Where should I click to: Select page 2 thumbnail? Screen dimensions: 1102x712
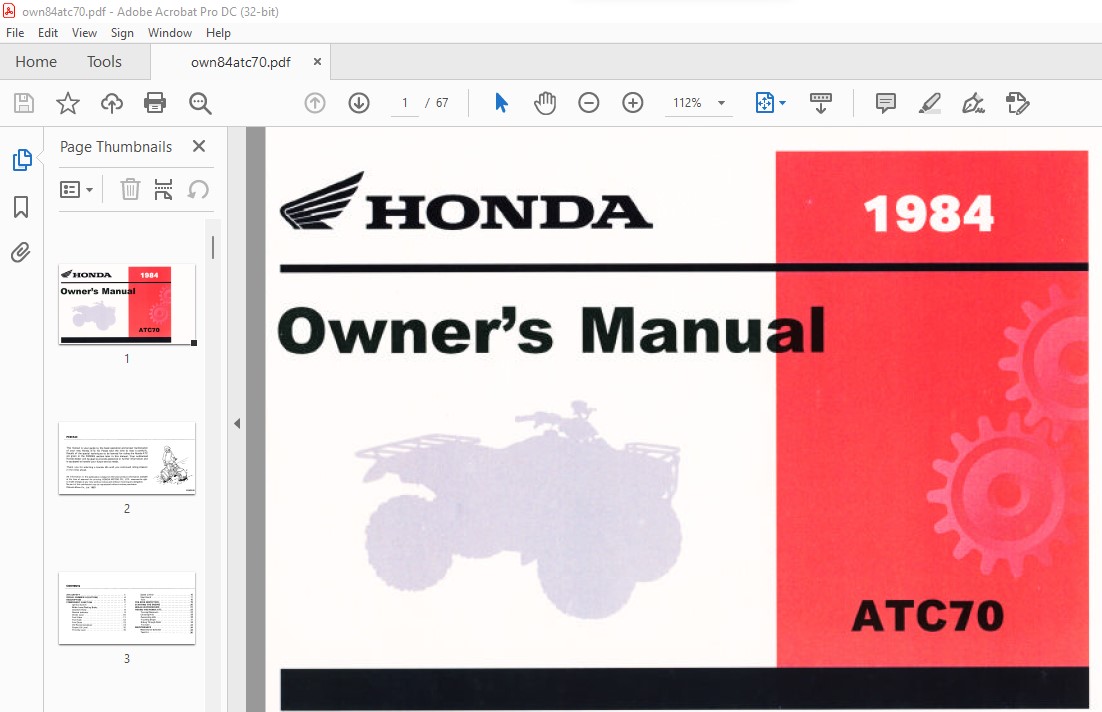[x=127, y=458]
